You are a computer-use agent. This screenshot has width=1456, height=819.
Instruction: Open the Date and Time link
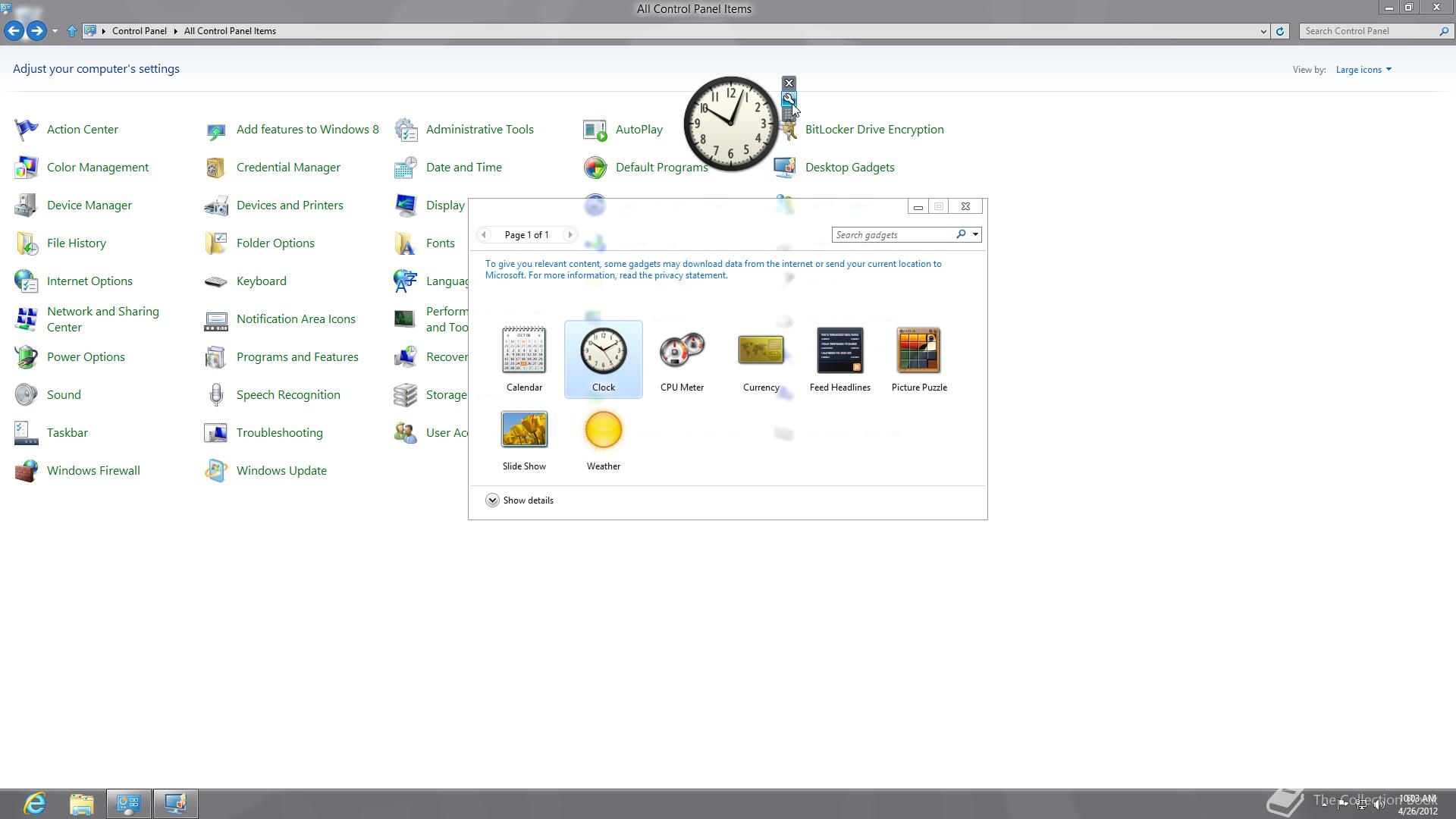[x=463, y=168]
